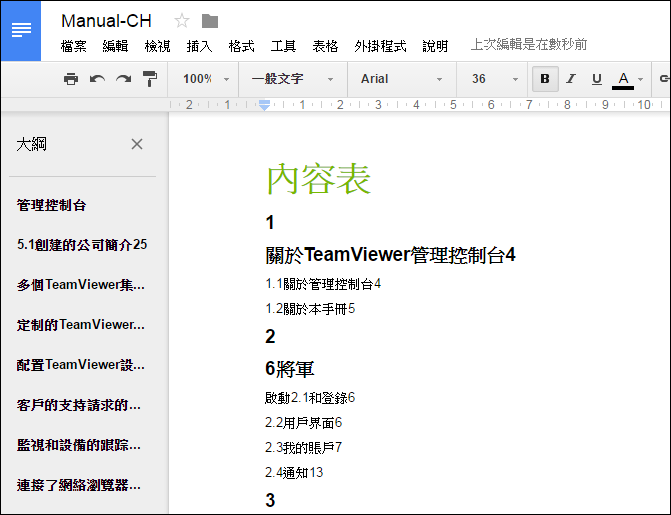The image size is (671, 515).
Task: Jump to 定制的TeamViewer... outline entry
Action: (x=80, y=324)
